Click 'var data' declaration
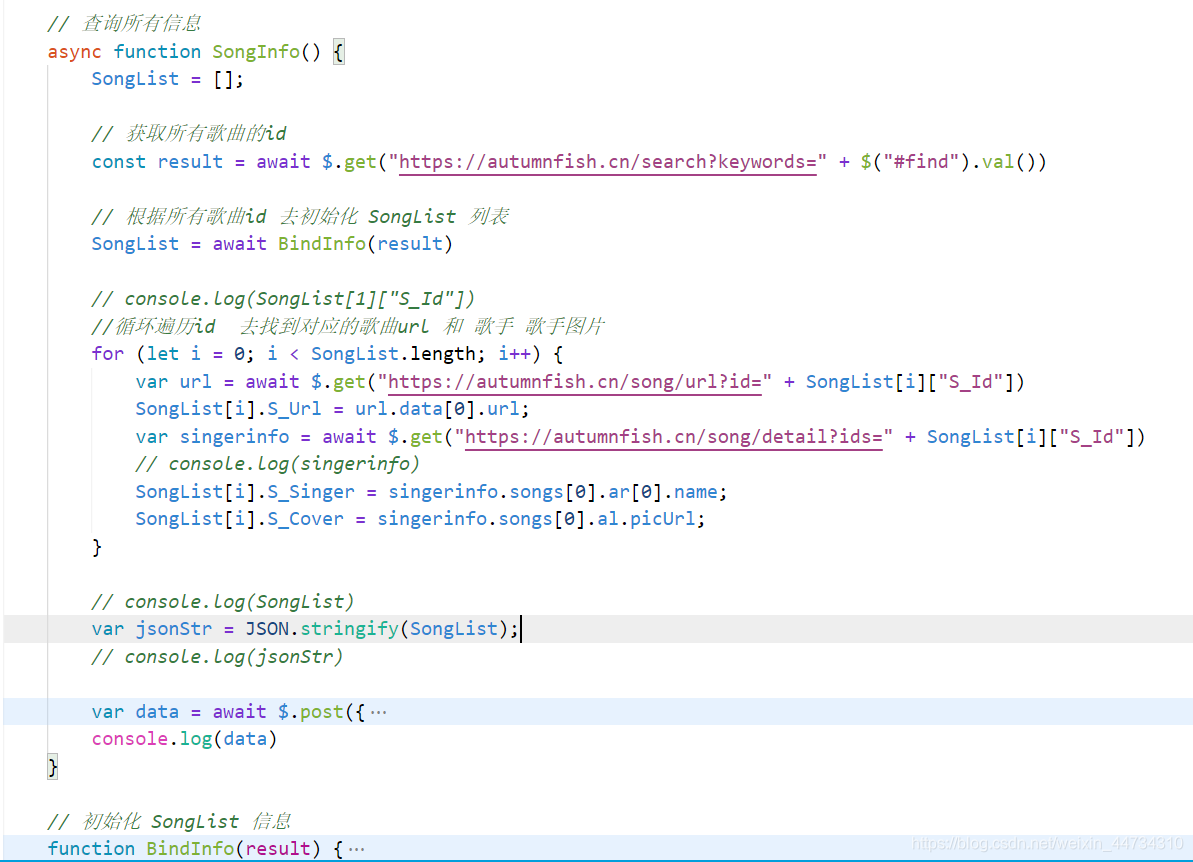This screenshot has height=862, width=1193. point(135,711)
